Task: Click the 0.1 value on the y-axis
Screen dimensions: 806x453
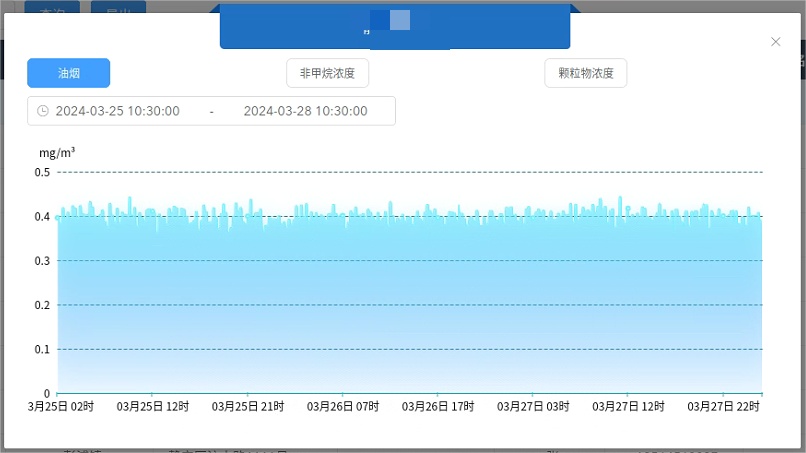Action: coord(42,349)
